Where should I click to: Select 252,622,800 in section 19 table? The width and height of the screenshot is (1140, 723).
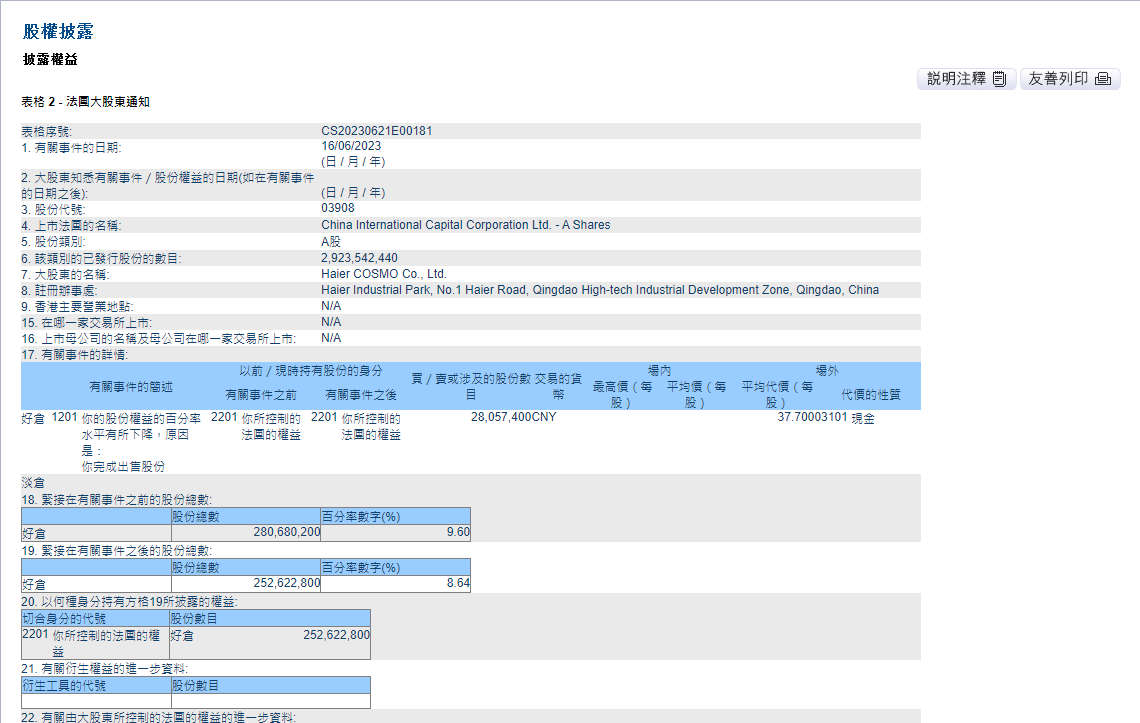[286, 583]
